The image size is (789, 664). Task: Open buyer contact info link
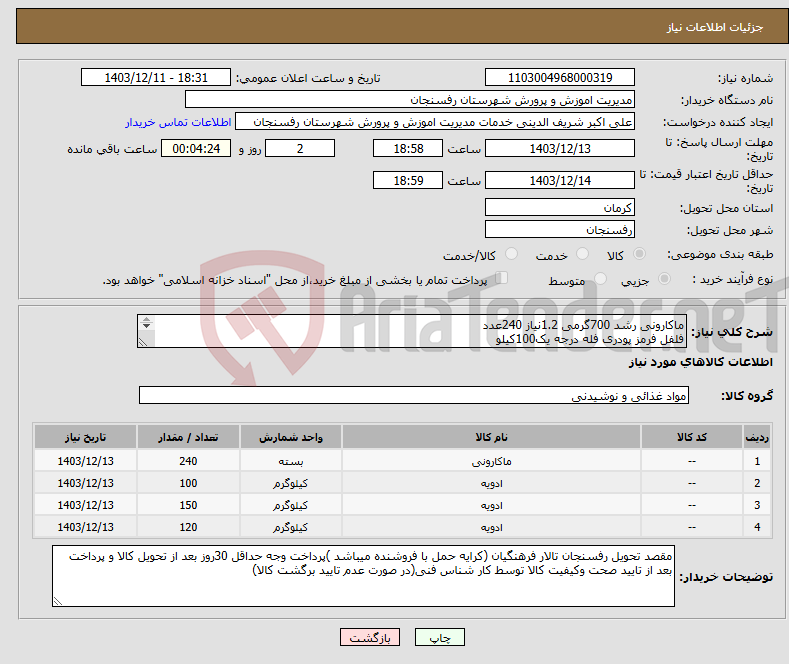(x=178, y=122)
